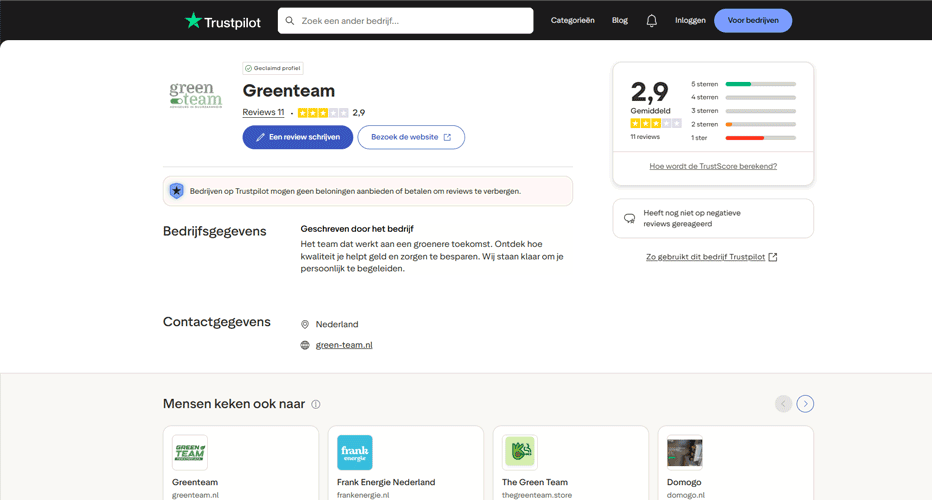Open the notifications bell
The image size is (932, 500).
pos(651,20)
